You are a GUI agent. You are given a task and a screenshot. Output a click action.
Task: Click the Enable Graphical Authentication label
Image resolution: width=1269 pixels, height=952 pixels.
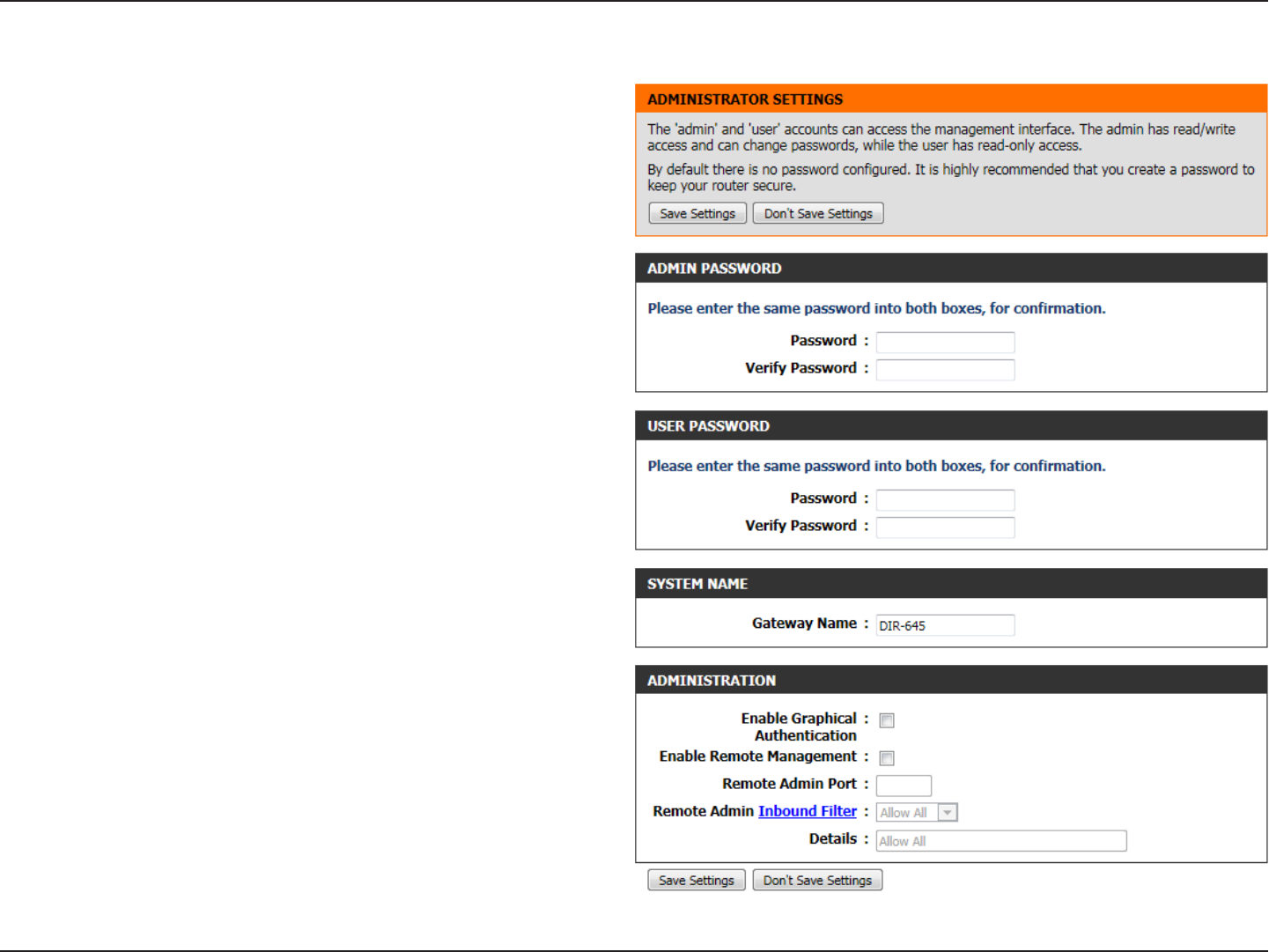click(799, 727)
